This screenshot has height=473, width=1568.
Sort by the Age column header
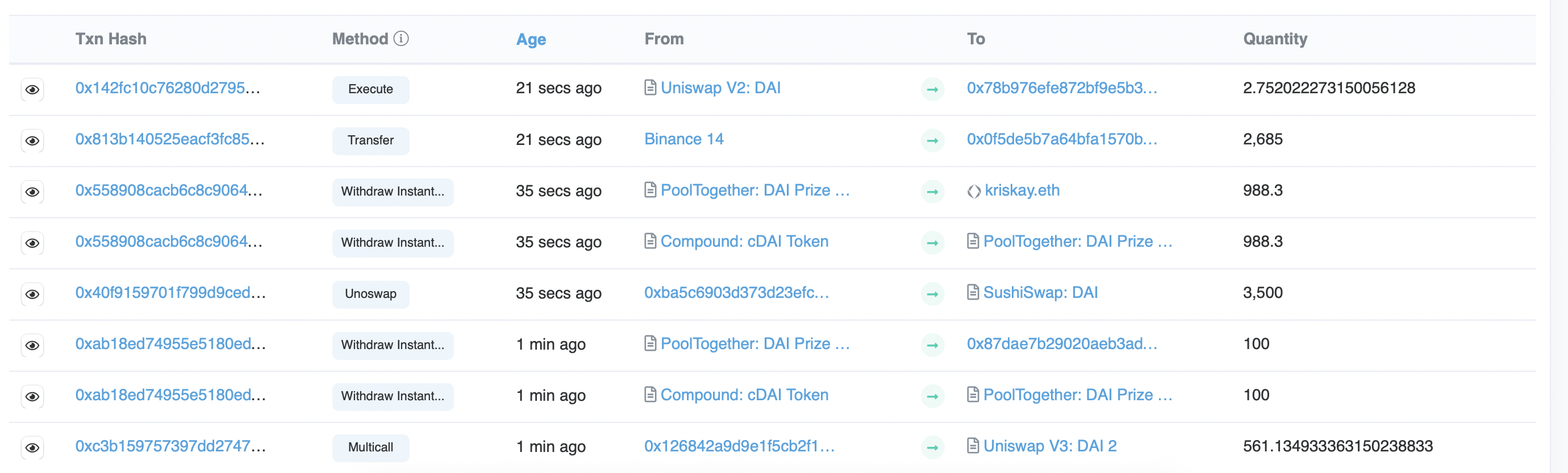tap(531, 40)
